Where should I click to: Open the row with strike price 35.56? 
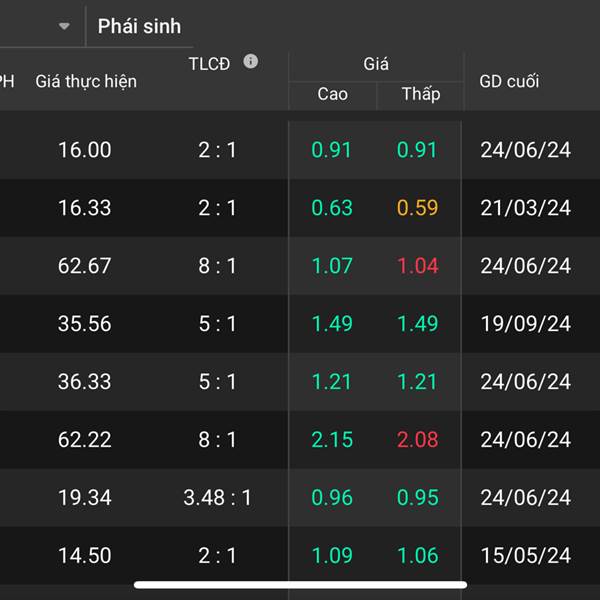tap(300, 324)
